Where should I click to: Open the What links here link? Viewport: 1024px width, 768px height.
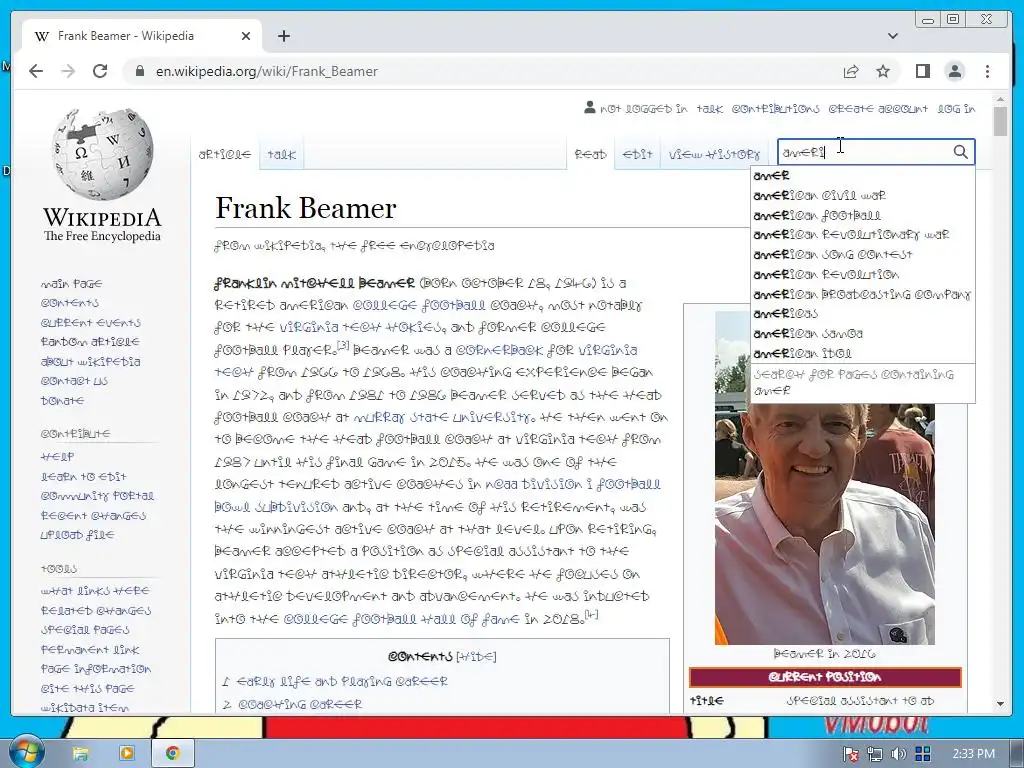coord(95,591)
